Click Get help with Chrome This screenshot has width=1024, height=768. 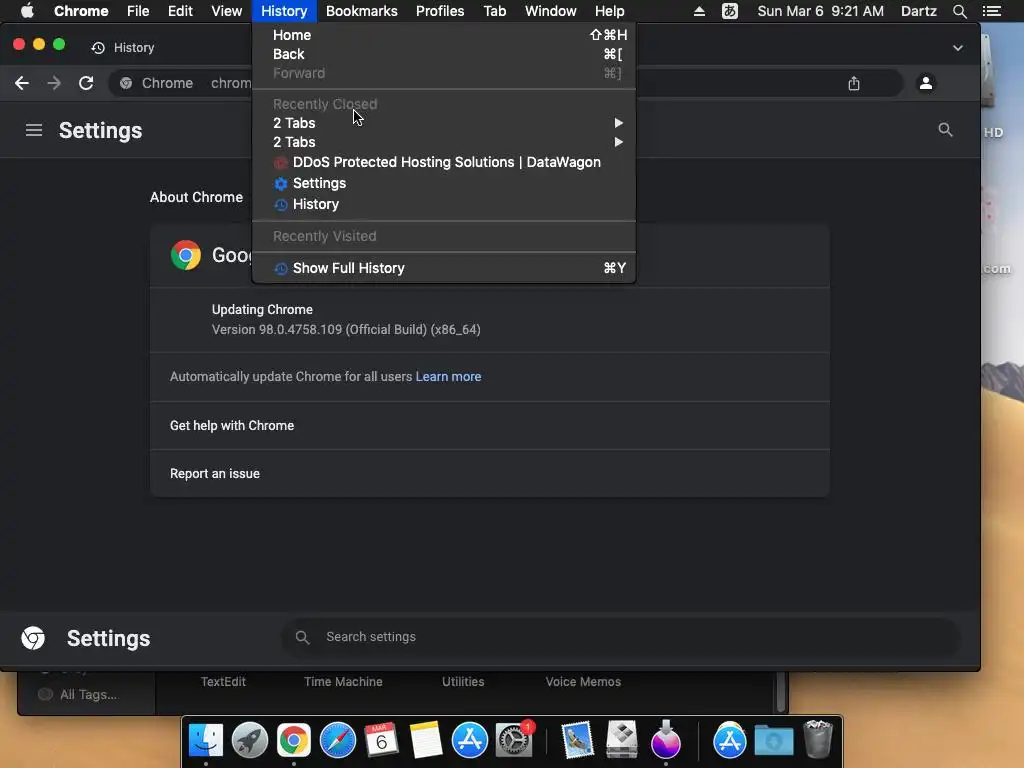(490, 426)
